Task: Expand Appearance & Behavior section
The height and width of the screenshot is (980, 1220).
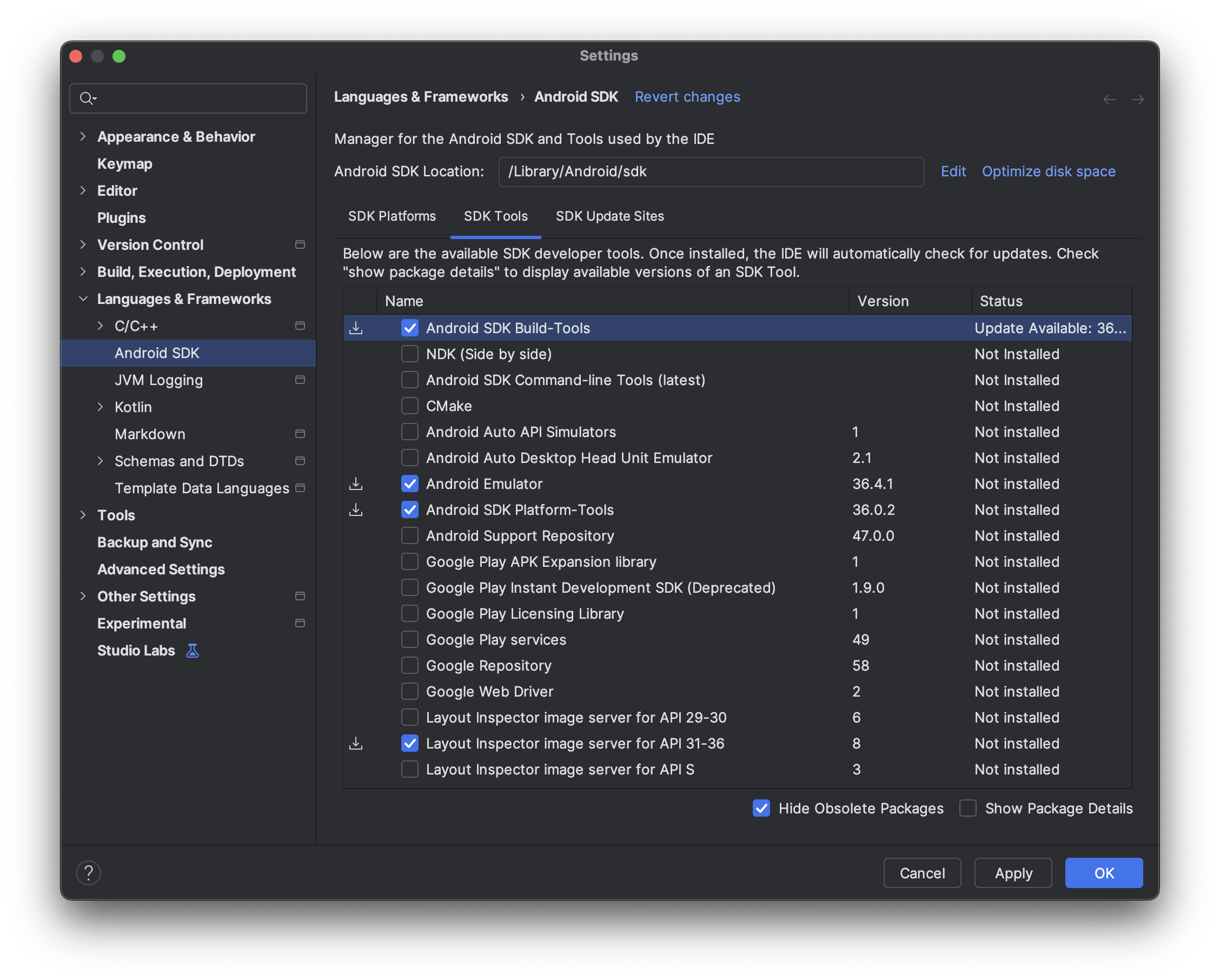Action: 83,136
